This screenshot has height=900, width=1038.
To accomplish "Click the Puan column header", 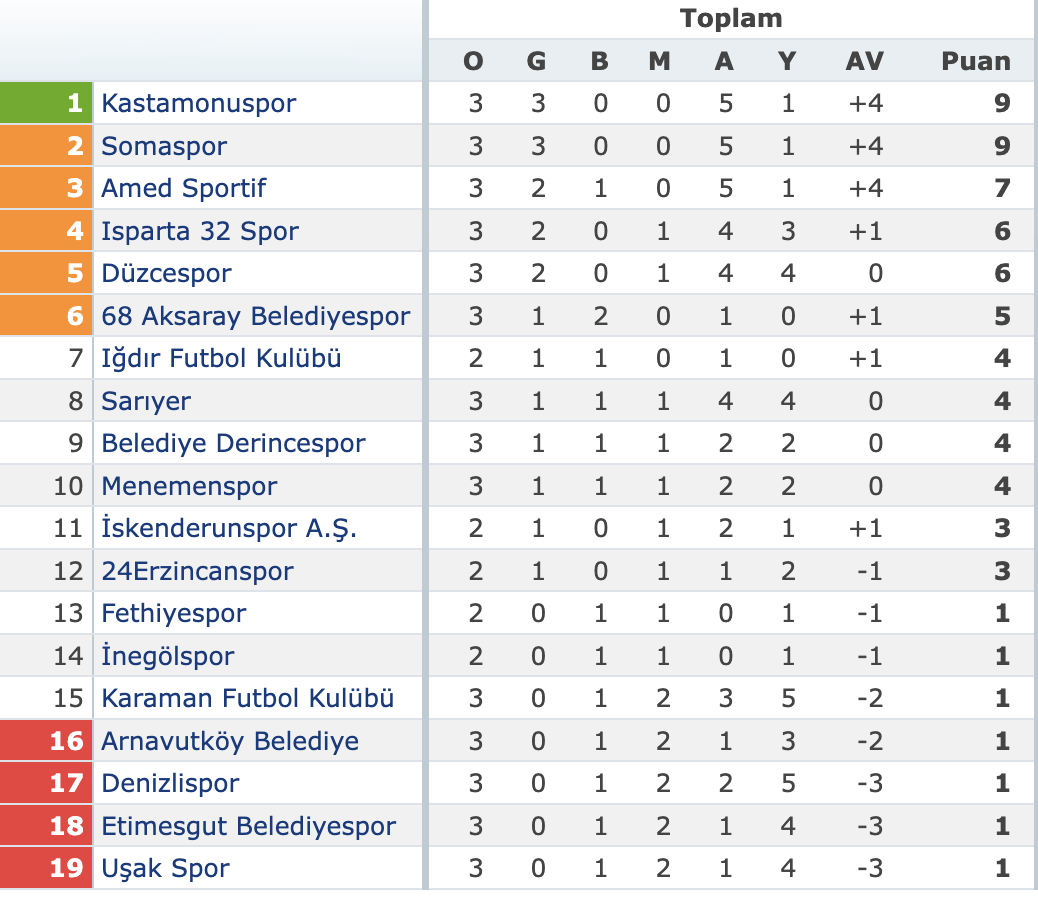I will [976, 61].
